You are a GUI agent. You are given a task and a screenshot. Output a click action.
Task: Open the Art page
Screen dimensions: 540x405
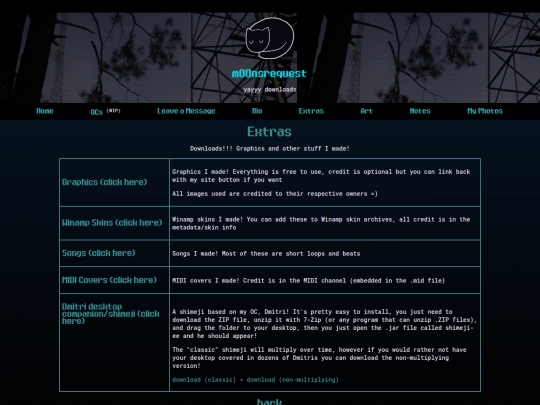366,111
